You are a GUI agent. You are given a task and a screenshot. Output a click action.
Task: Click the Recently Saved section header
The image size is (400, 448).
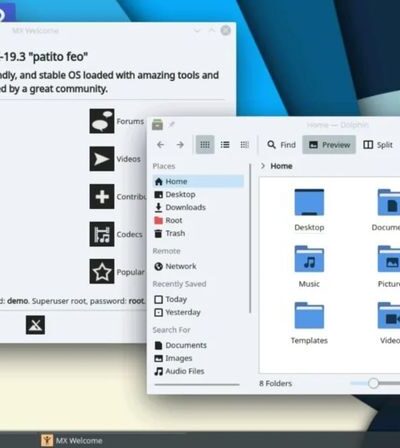click(179, 284)
